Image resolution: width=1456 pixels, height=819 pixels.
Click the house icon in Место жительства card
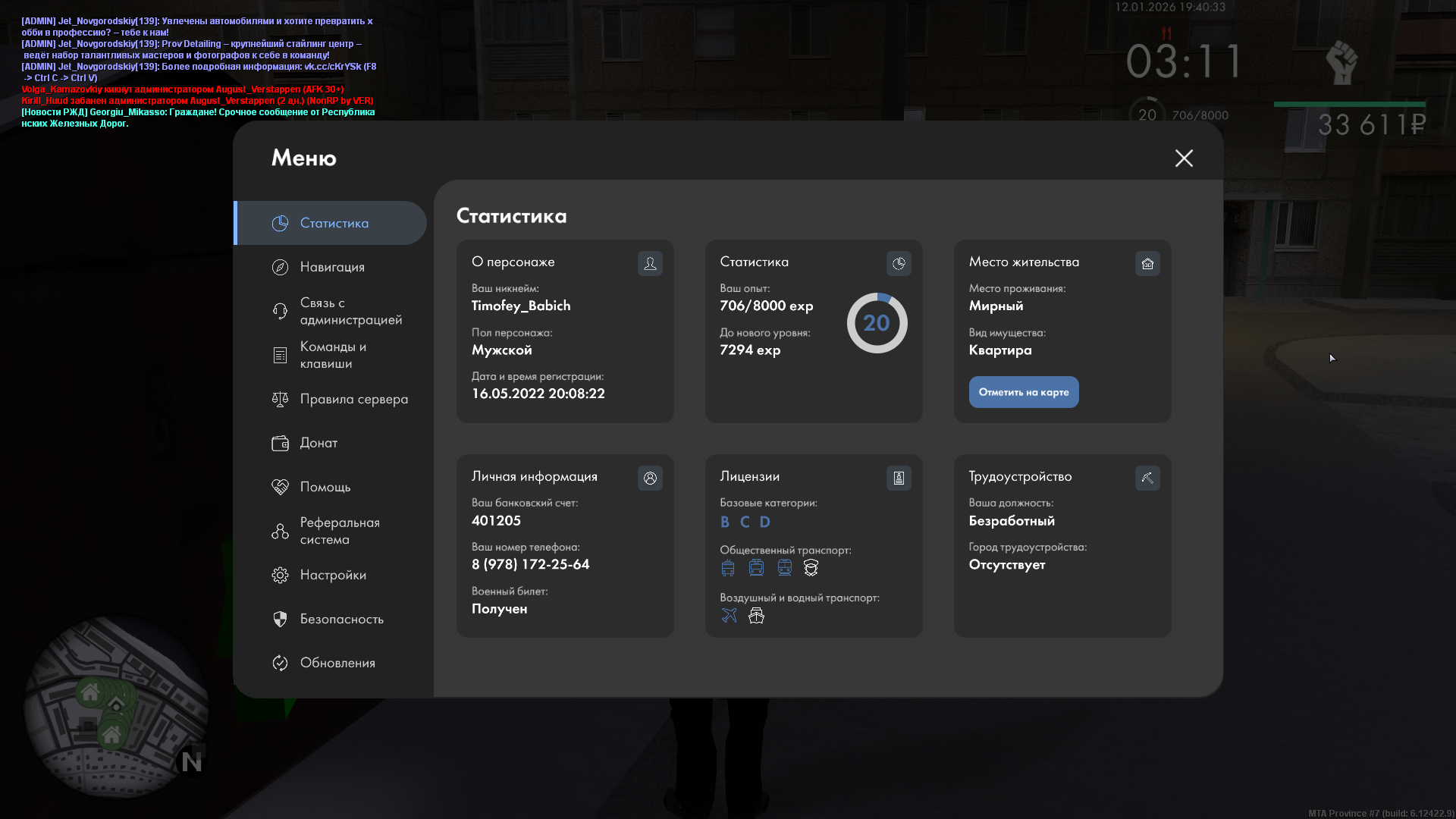(1147, 263)
